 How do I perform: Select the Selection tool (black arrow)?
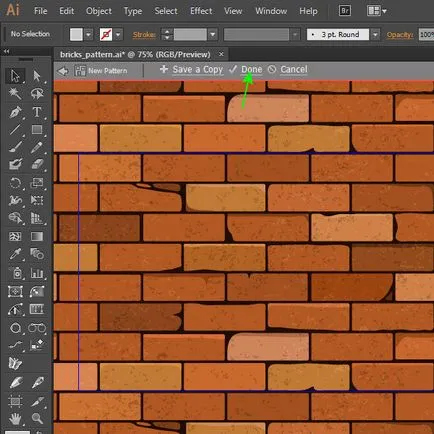click(x=15, y=76)
